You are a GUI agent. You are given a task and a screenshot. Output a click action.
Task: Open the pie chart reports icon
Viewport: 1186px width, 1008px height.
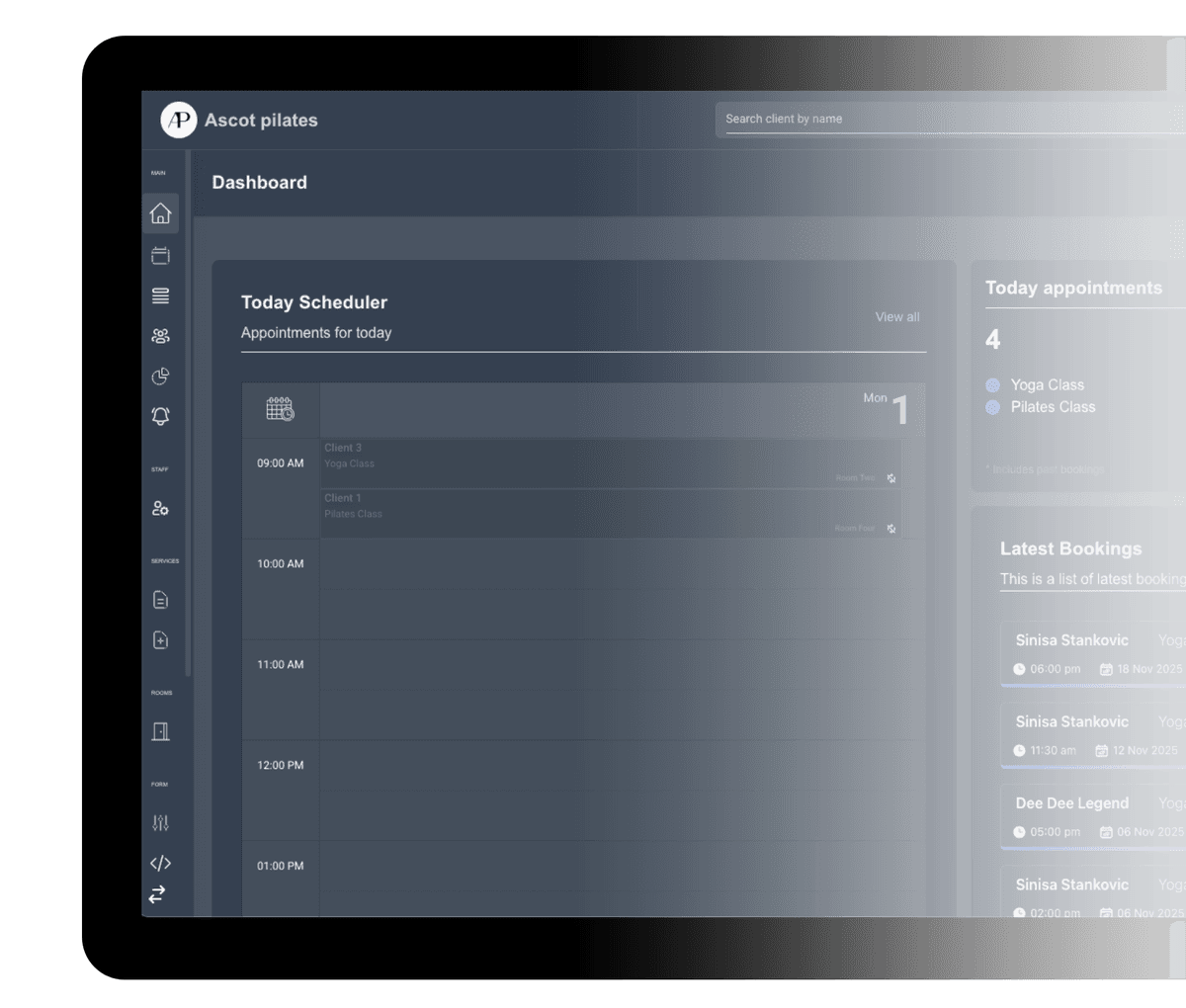click(x=160, y=377)
